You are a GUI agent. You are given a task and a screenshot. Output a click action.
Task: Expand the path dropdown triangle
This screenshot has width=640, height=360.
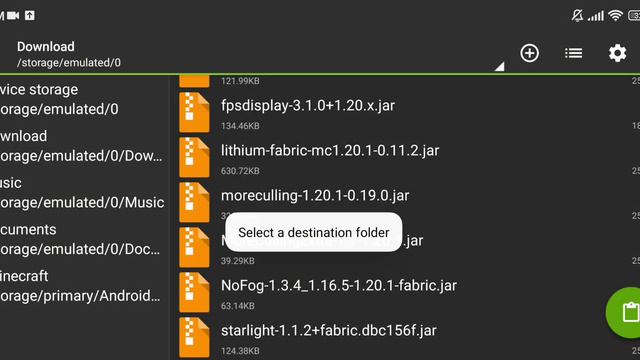tap(500, 67)
